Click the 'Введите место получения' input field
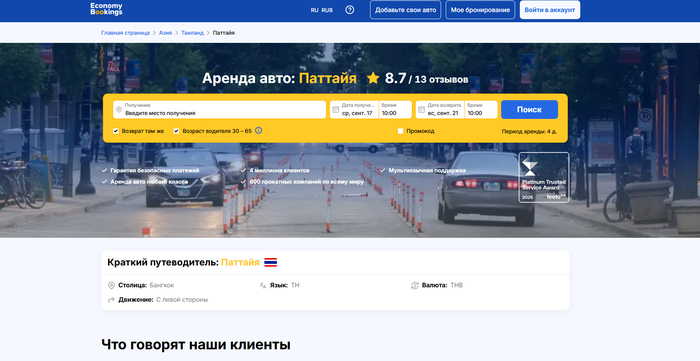The image size is (700, 361). [219, 110]
